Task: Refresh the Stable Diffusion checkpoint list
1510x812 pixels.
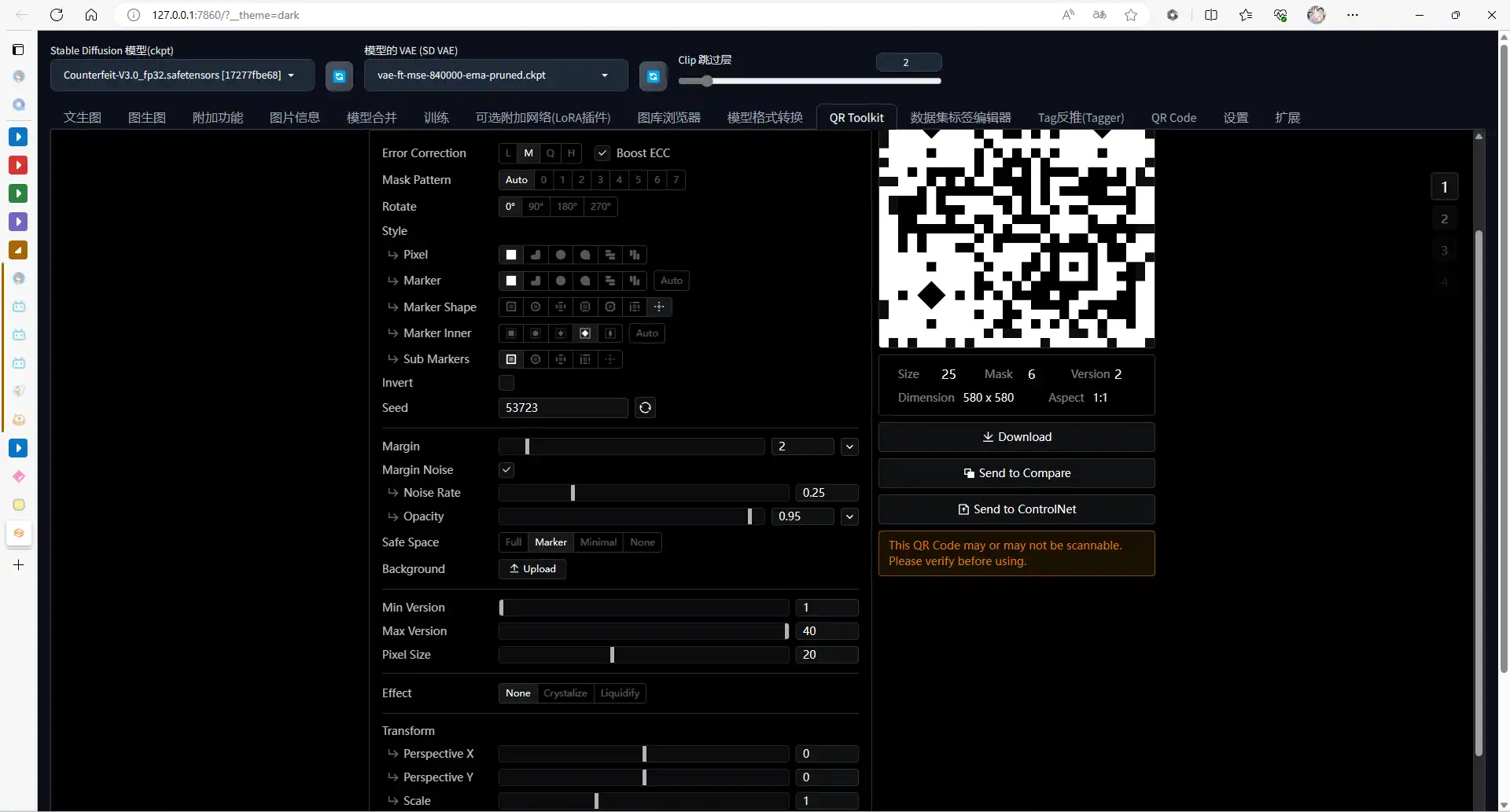Action: click(339, 76)
